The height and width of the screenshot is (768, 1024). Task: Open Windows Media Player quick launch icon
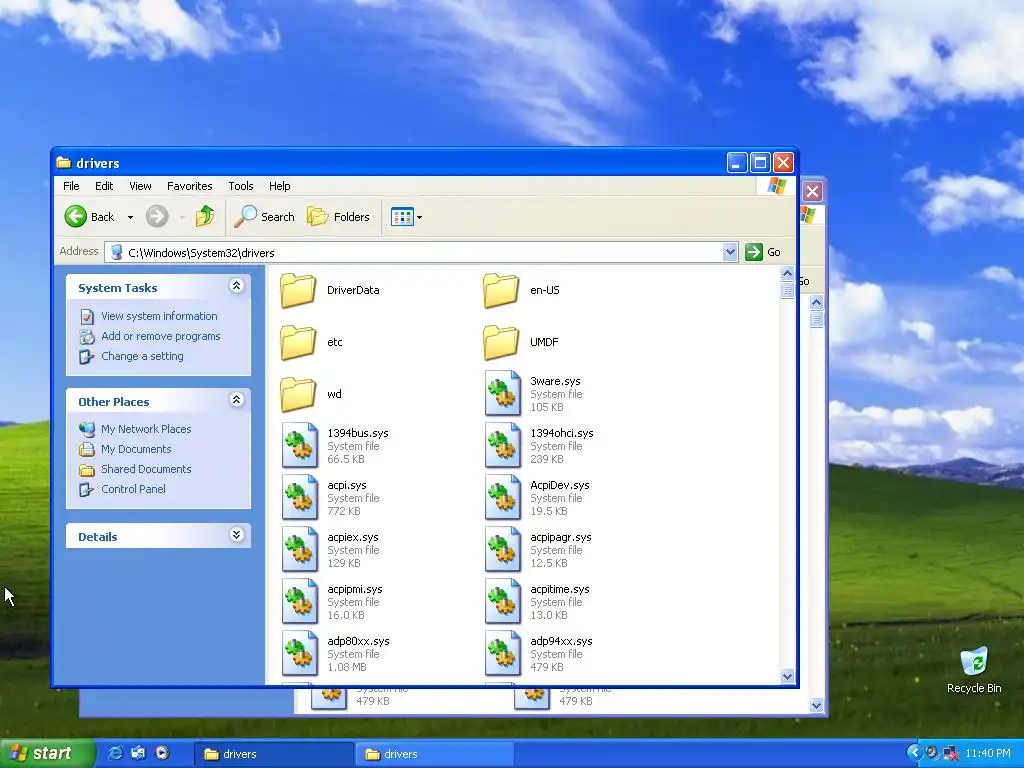162,753
